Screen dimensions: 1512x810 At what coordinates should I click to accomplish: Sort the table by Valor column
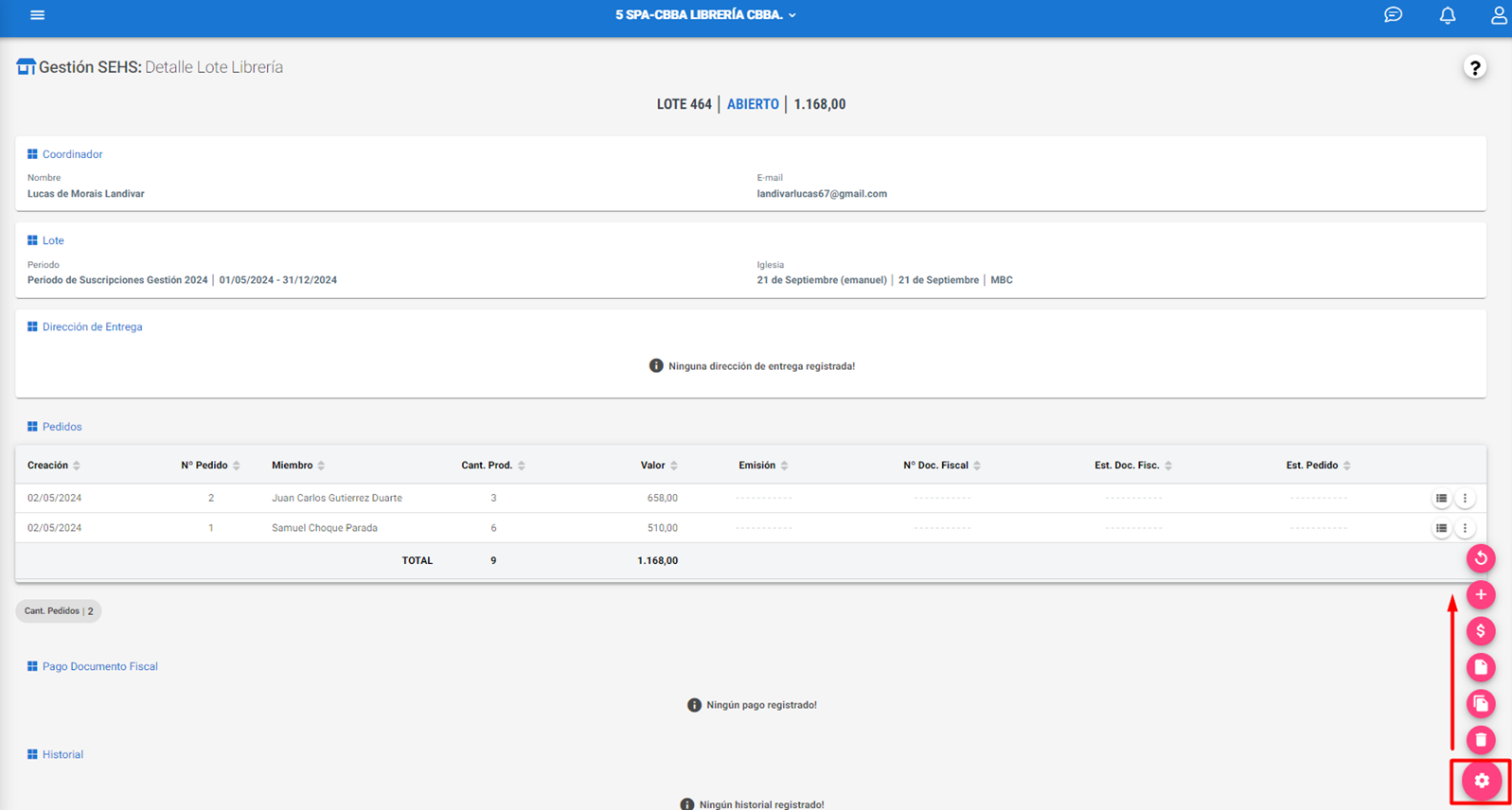click(x=659, y=466)
